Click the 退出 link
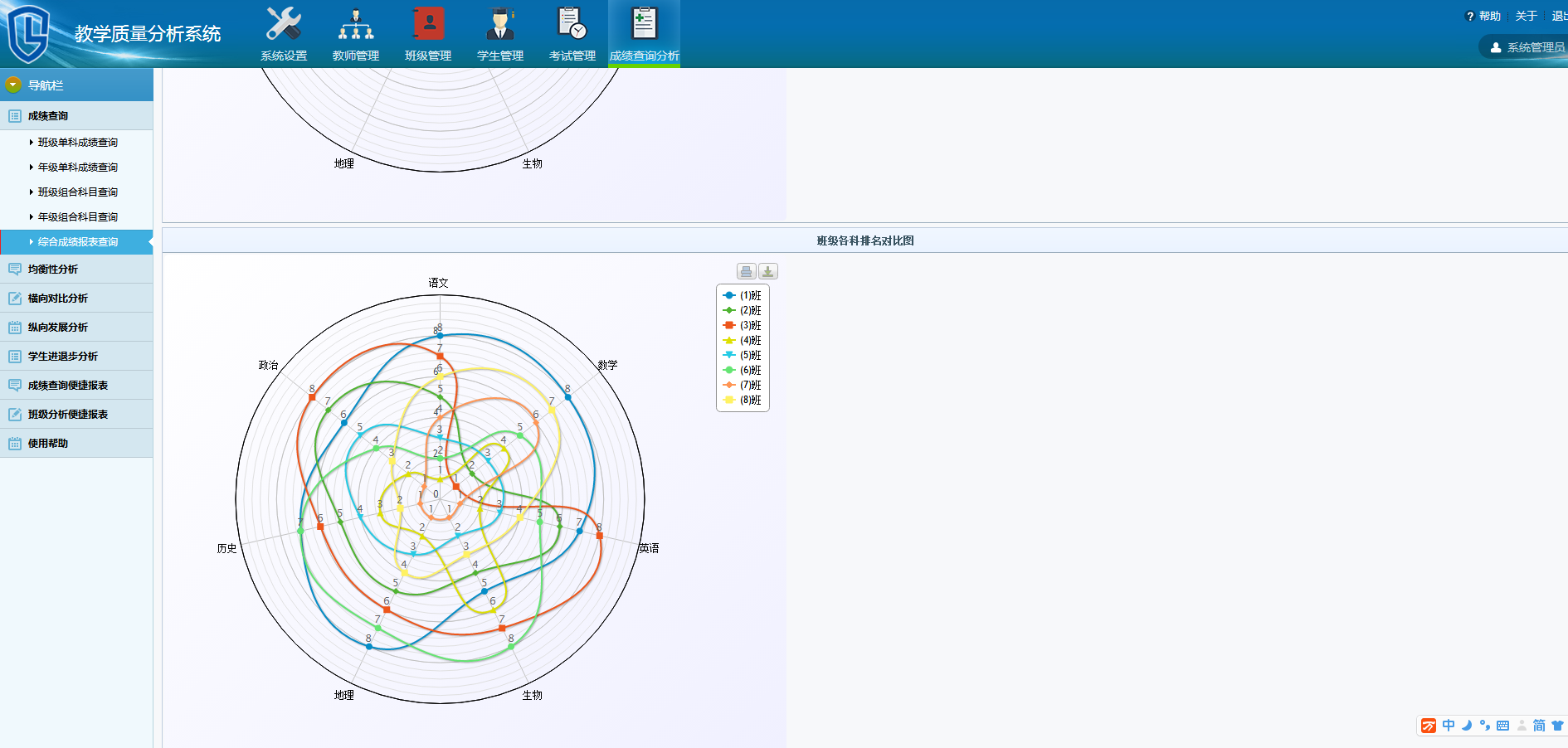Viewport: 1568px width, 748px height. [x=1560, y=17]
